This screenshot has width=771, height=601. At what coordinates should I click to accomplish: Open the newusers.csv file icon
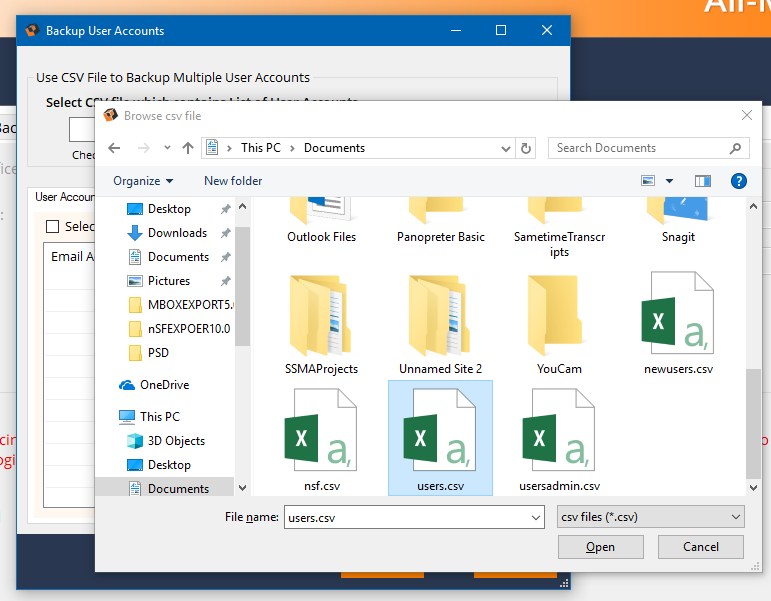tap(678, 322)
